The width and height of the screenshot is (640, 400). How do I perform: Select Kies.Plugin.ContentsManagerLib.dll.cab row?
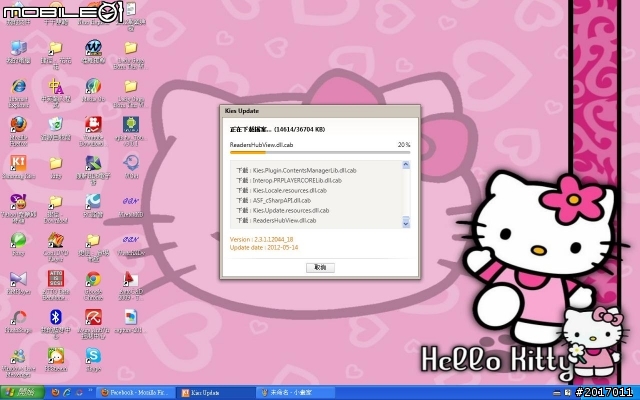tap(296, 171)
